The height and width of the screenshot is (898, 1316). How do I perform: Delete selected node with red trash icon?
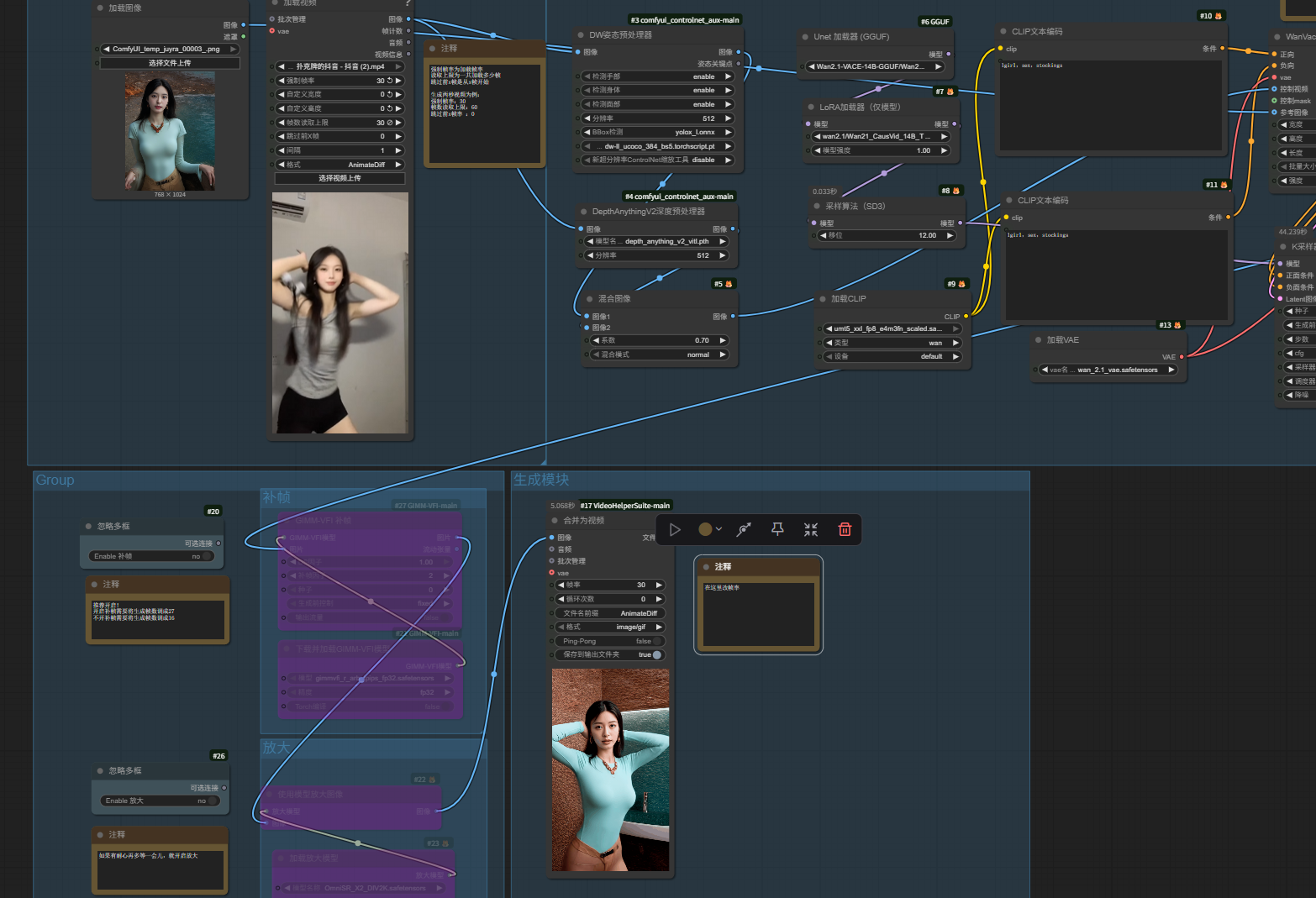(x=845, y=529)
